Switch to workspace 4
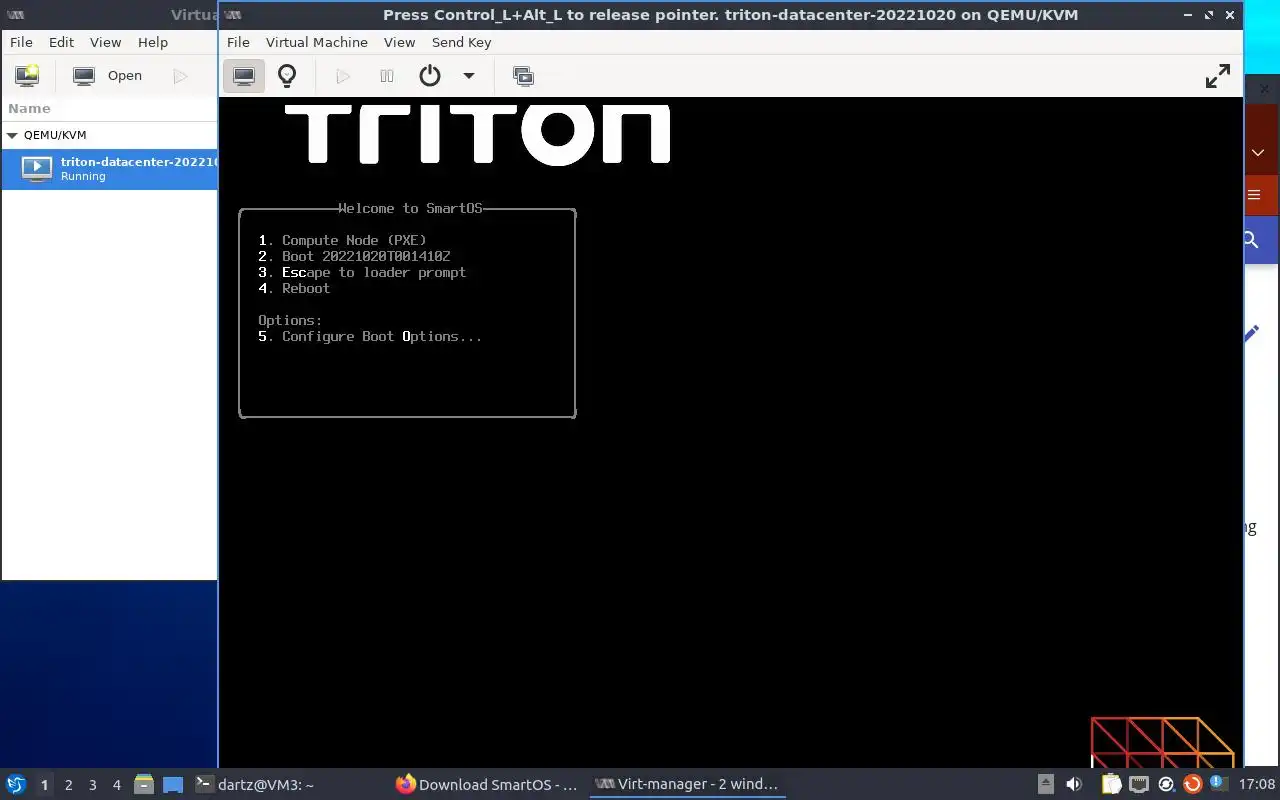Screen dimensions: 1280x800 click(x=116, y=785)
